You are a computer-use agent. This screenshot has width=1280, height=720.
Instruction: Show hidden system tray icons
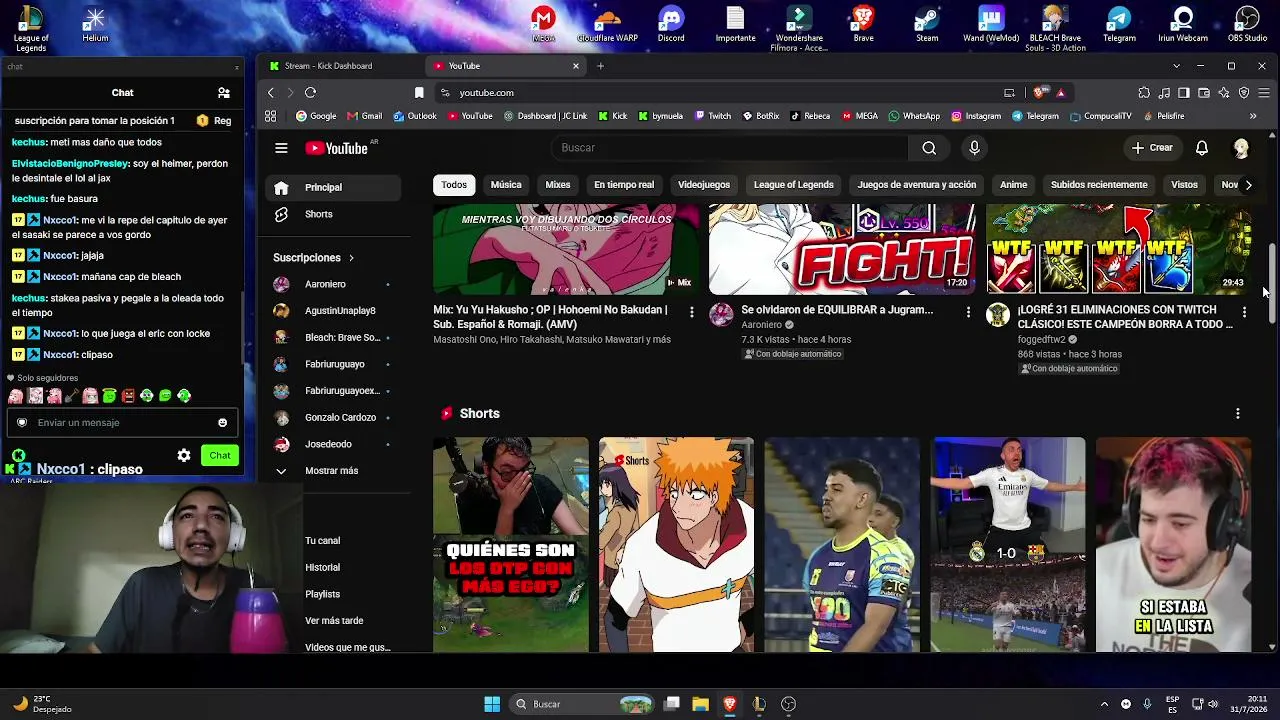click(1104, 704)
